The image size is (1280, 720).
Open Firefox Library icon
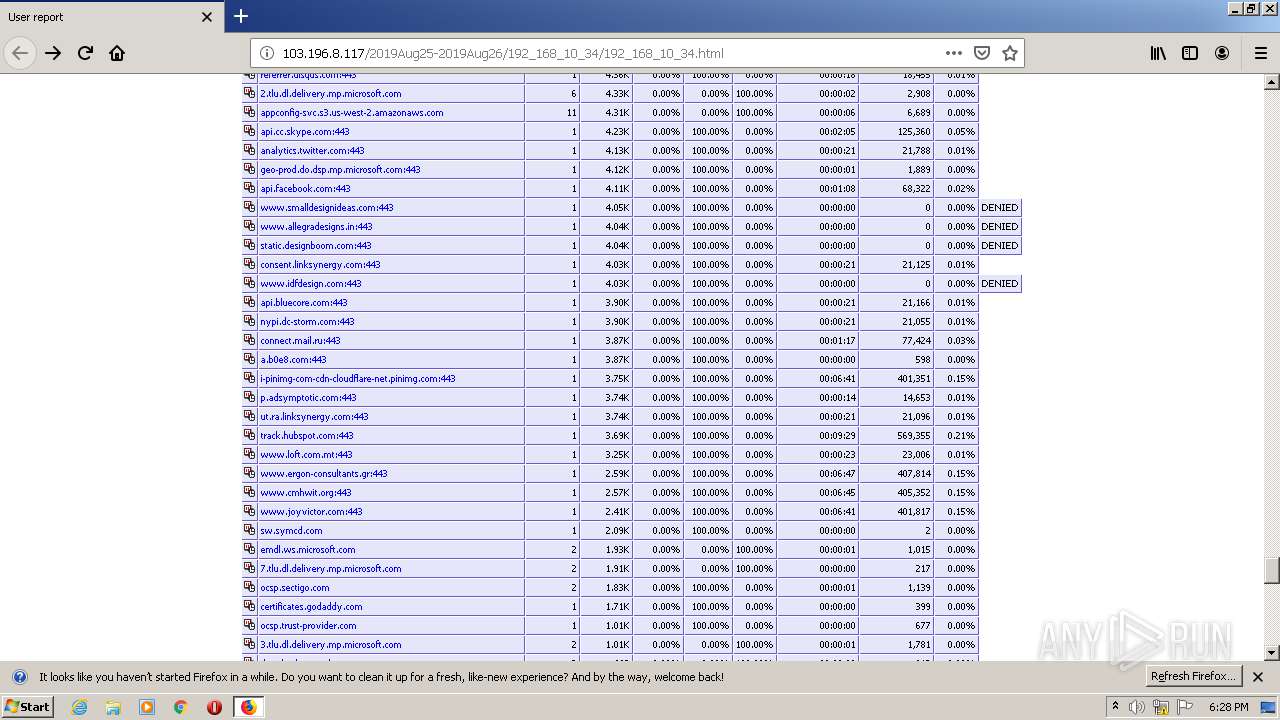[x=1158, y=53]
